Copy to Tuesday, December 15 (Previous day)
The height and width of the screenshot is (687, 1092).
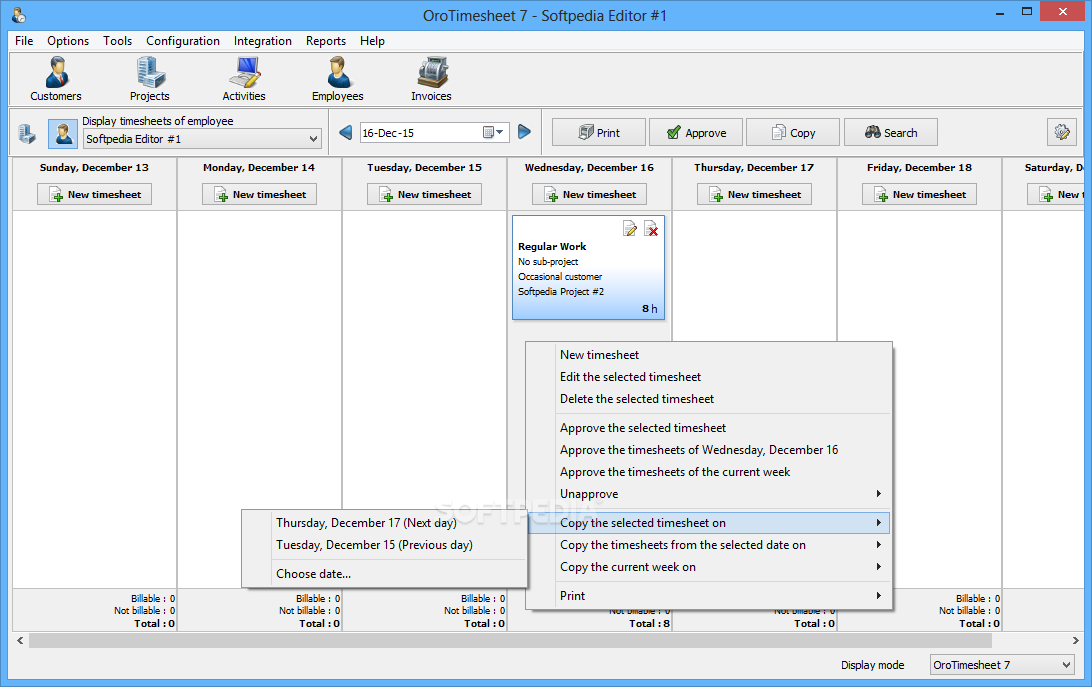384,545
